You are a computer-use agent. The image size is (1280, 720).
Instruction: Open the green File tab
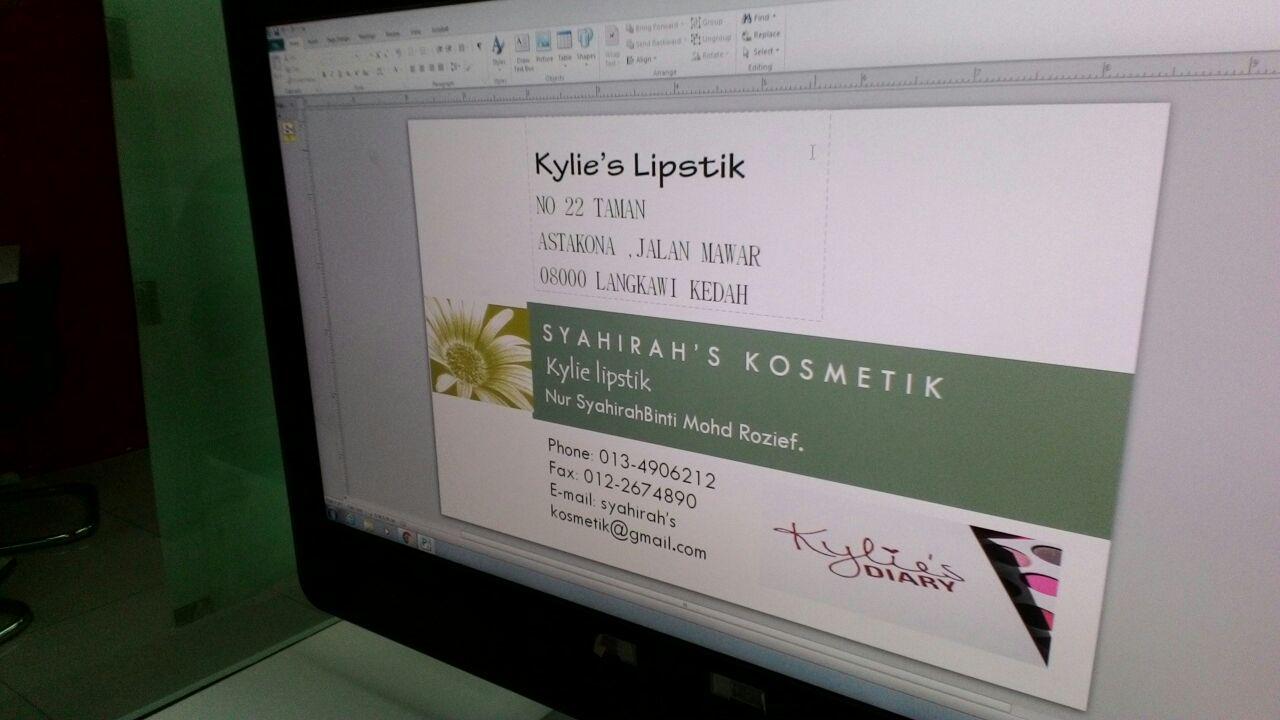coord(276,45)
